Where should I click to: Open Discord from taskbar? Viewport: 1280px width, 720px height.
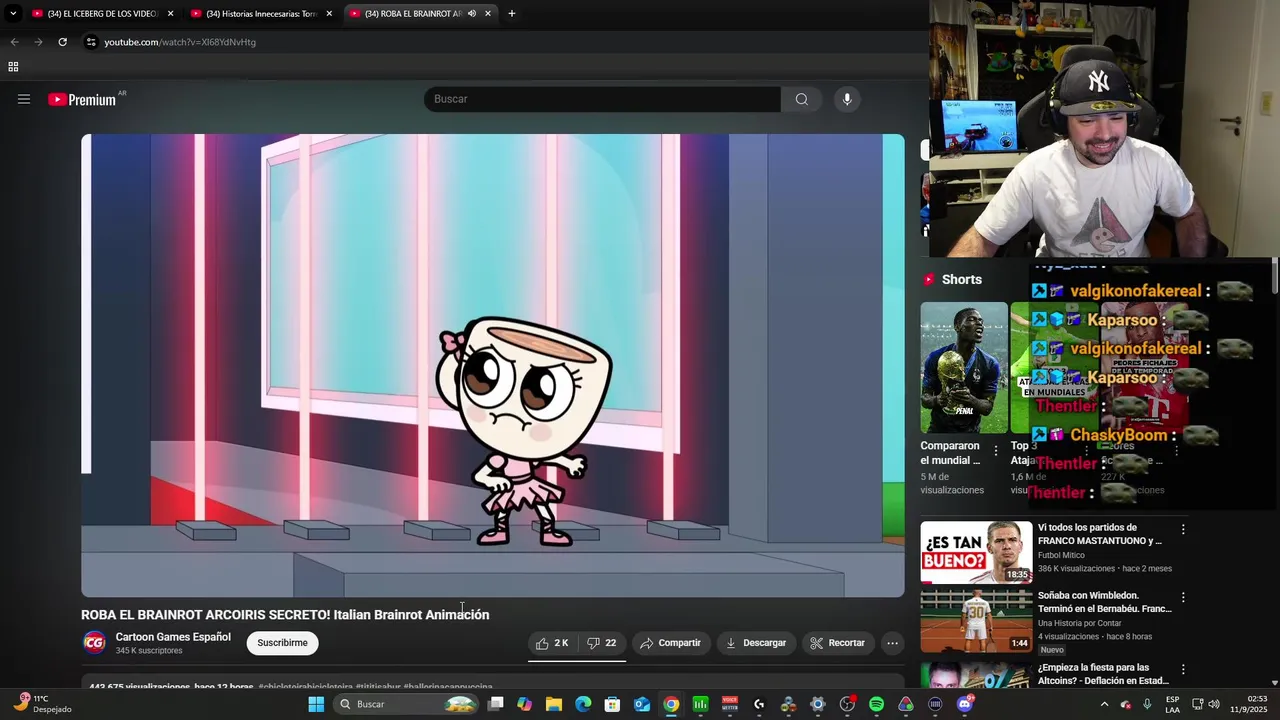(965, 704)
